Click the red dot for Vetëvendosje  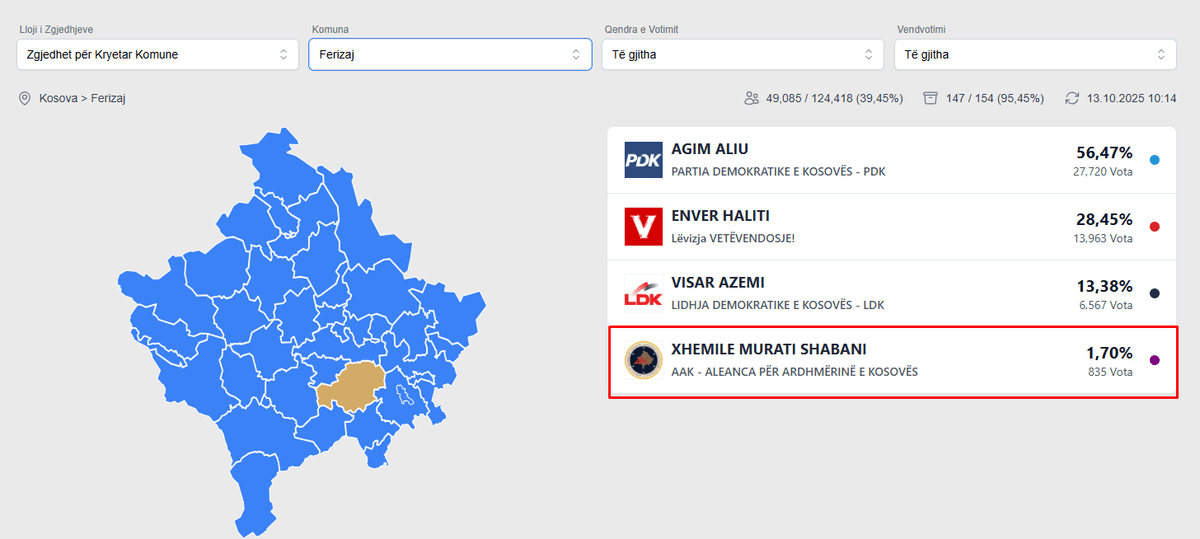tap(1155, 227)
